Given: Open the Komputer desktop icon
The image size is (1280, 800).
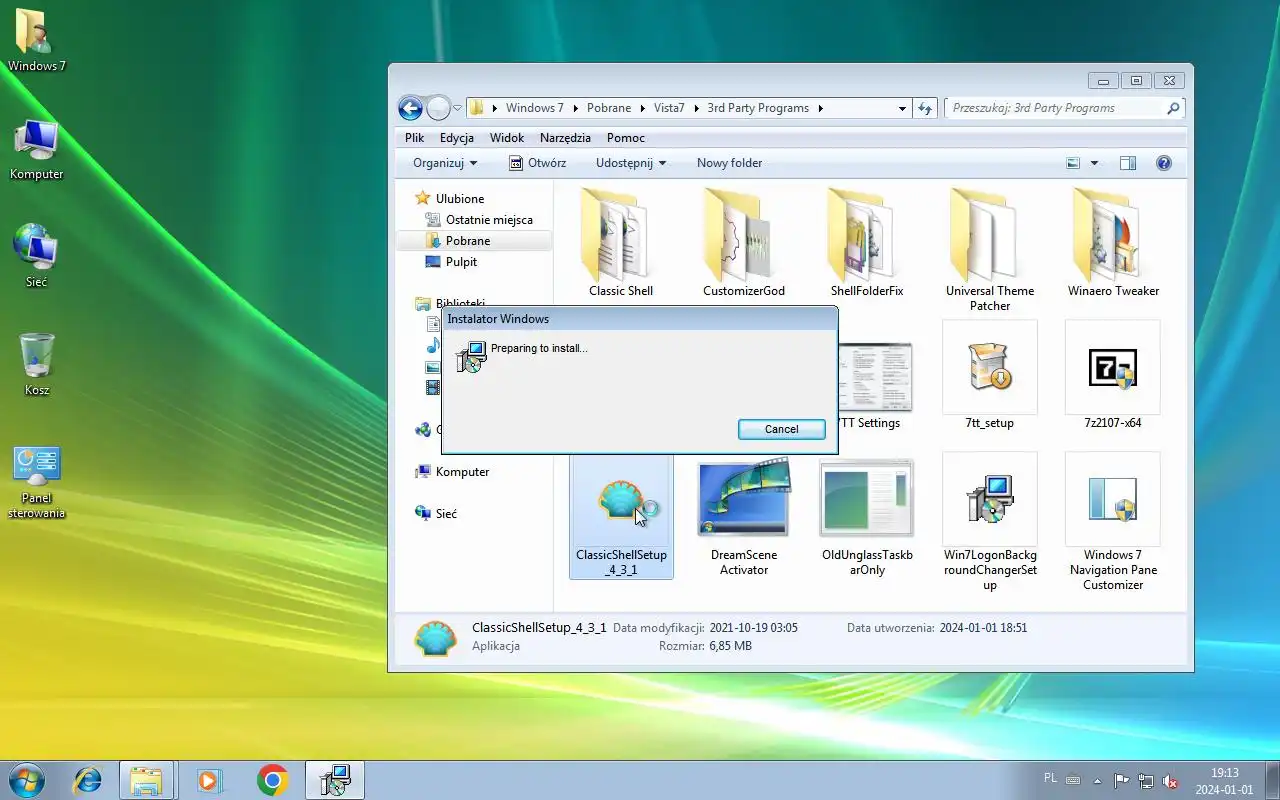Looking at the screenshot, I should pos(36,150).
